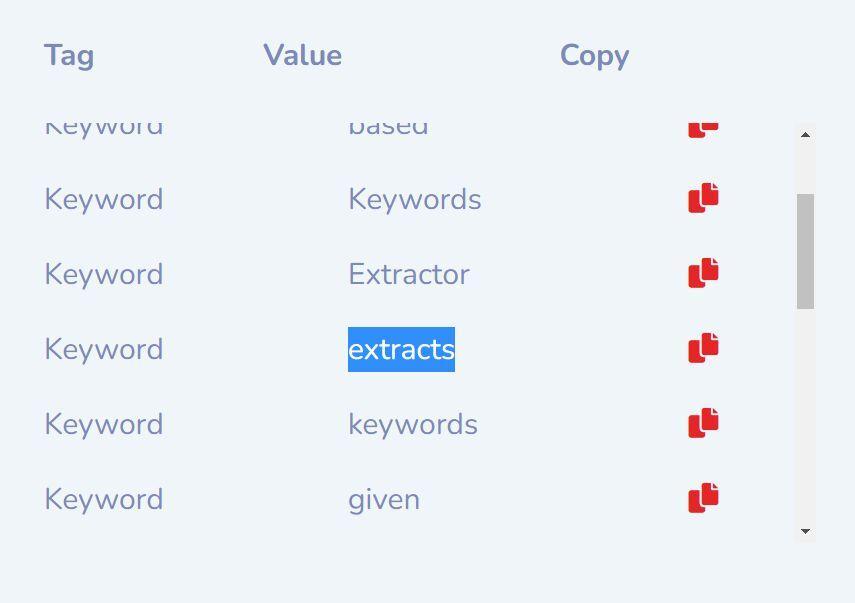Copy the 'given' keyword value
The width and height of the screenshot is (855, 603).
pos(703,498)
